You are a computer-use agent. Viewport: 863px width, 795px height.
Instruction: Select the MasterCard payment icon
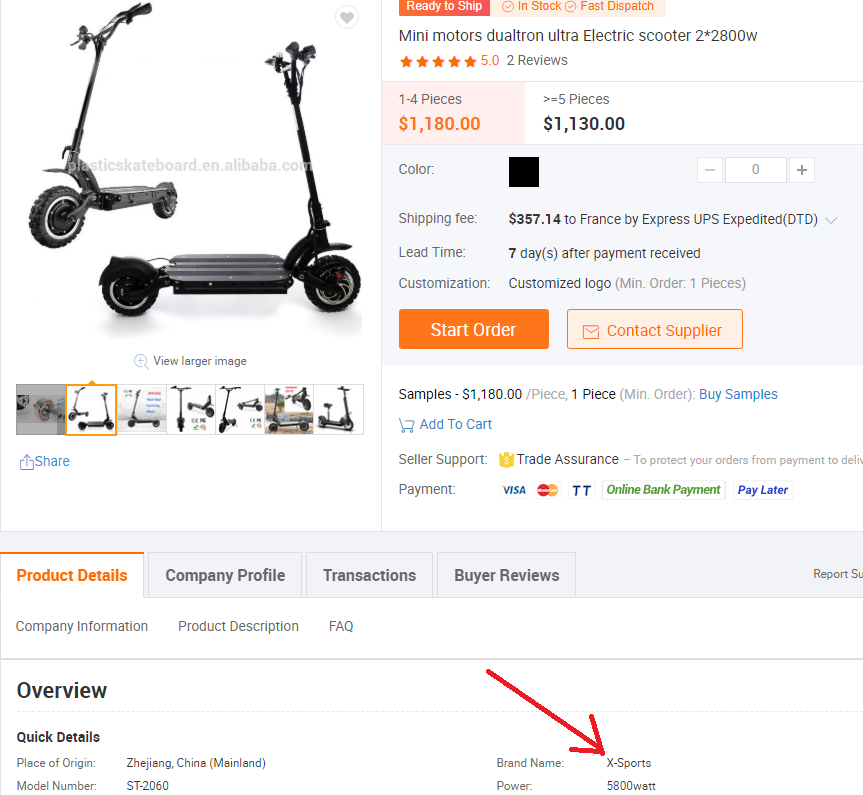pyautogui.click(x=547, y=490)
